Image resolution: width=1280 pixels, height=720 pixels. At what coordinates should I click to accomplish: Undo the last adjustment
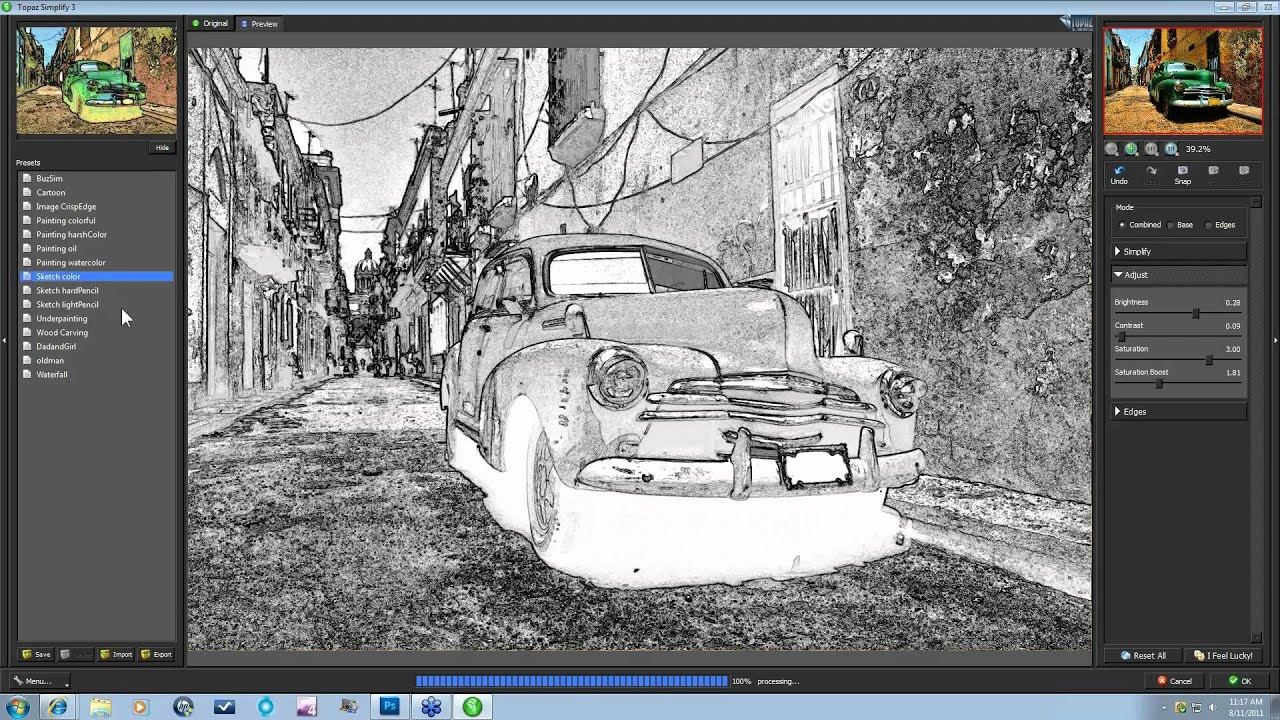pos(1119,175)
